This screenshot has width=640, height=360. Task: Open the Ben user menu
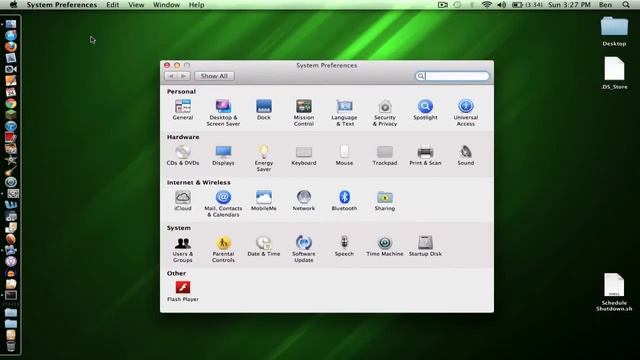pyautogui.click(x=605, y=5)
